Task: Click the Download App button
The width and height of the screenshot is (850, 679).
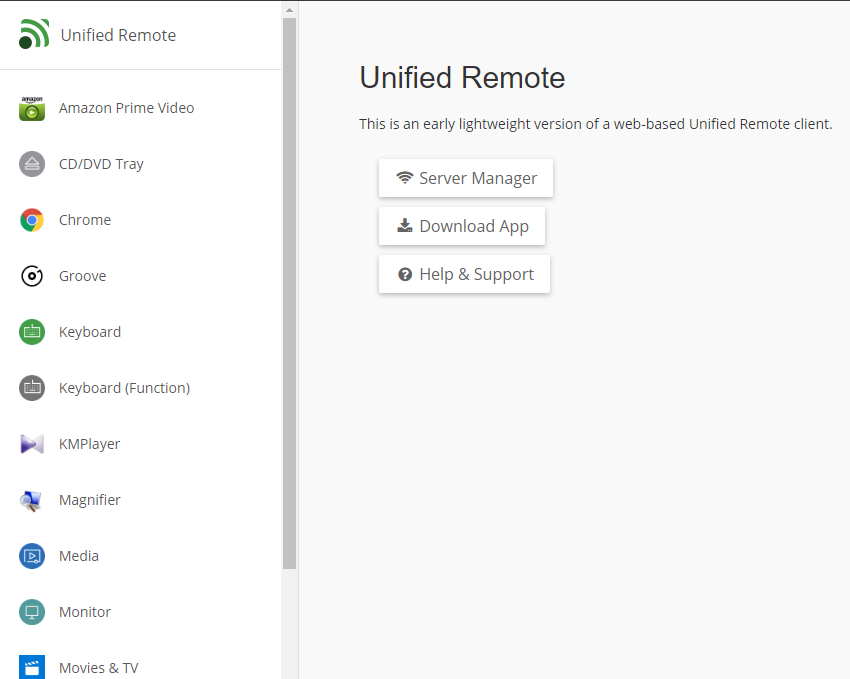Action: [x=462, y=226]
